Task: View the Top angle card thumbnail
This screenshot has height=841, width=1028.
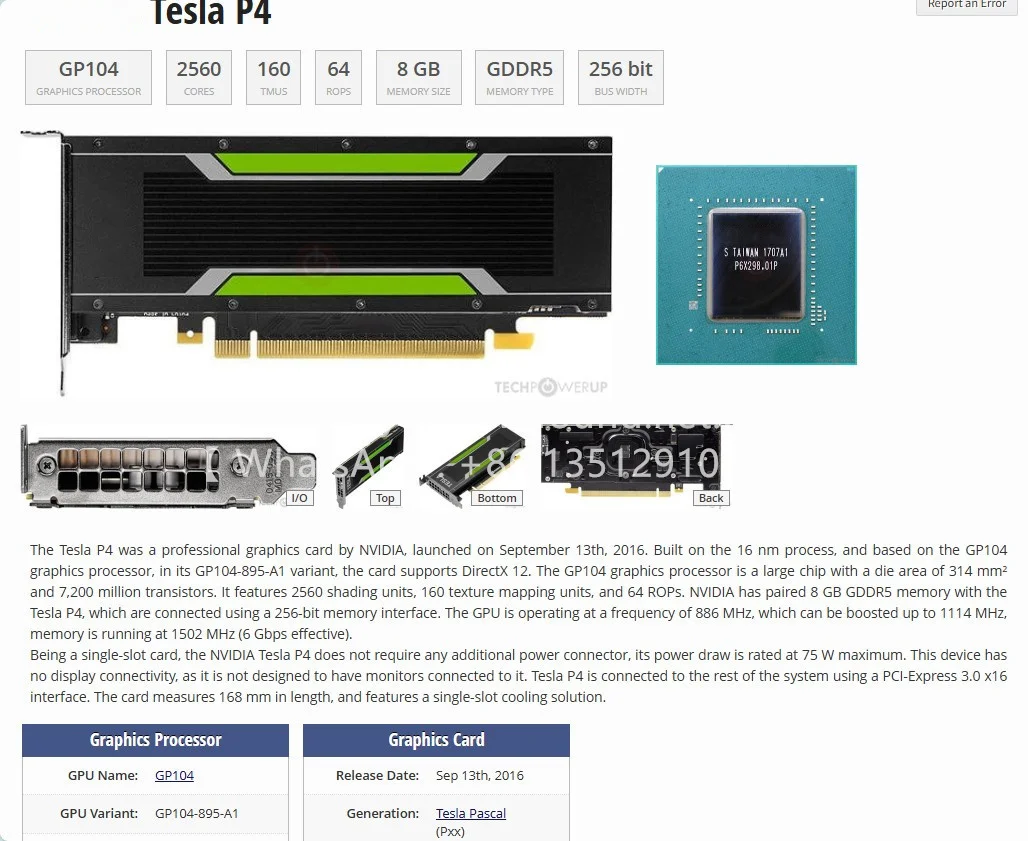Action: point(368,467)
